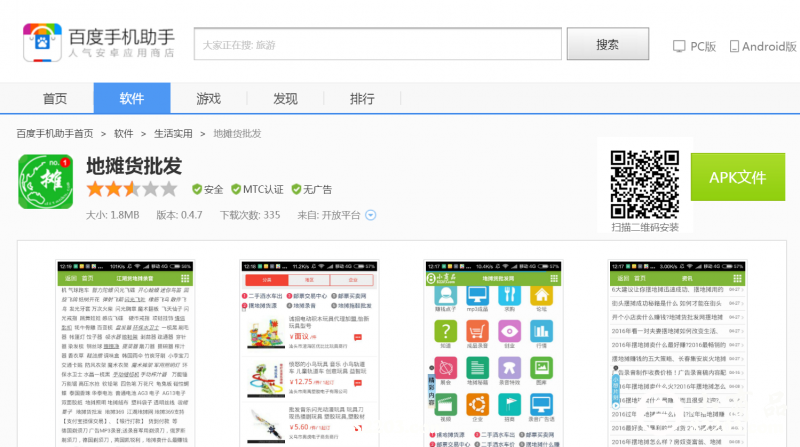The height and width of the screenshot is (447, 800).
Task: Open the second screenshot showing toy product listings
Action: [x=309, y=353]
